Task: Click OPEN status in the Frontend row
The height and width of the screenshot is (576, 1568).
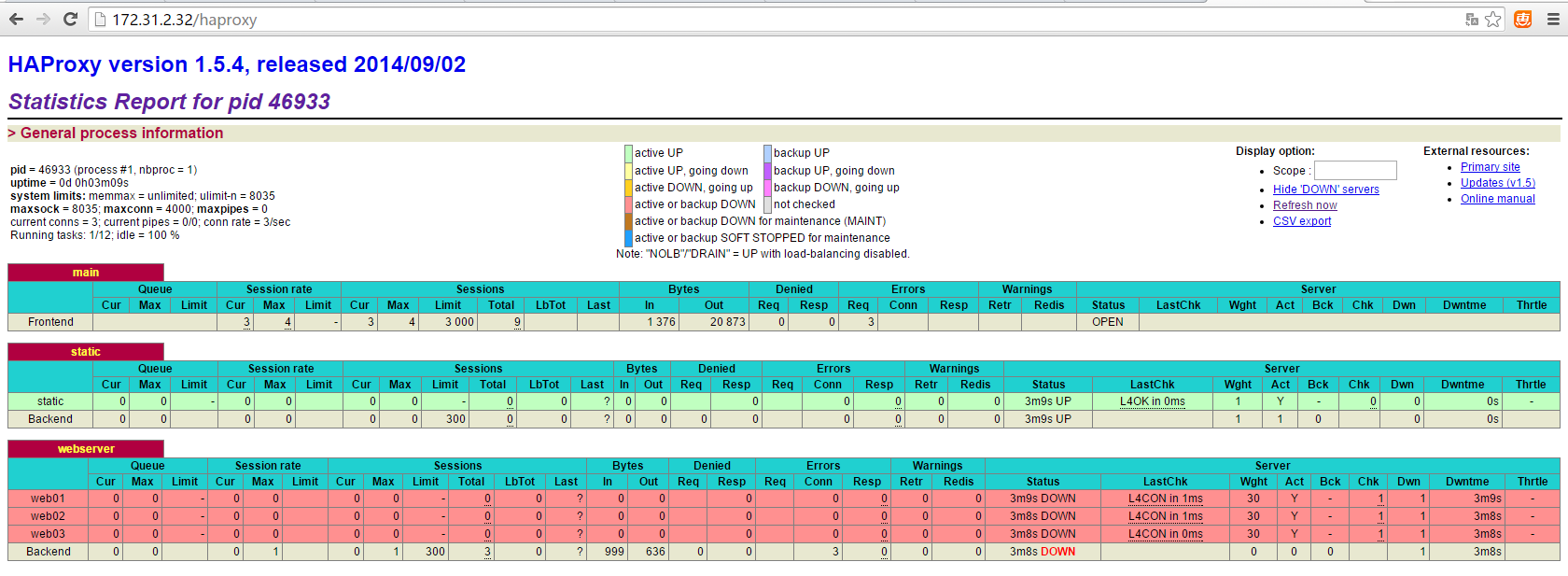Action: (1108, 322)
